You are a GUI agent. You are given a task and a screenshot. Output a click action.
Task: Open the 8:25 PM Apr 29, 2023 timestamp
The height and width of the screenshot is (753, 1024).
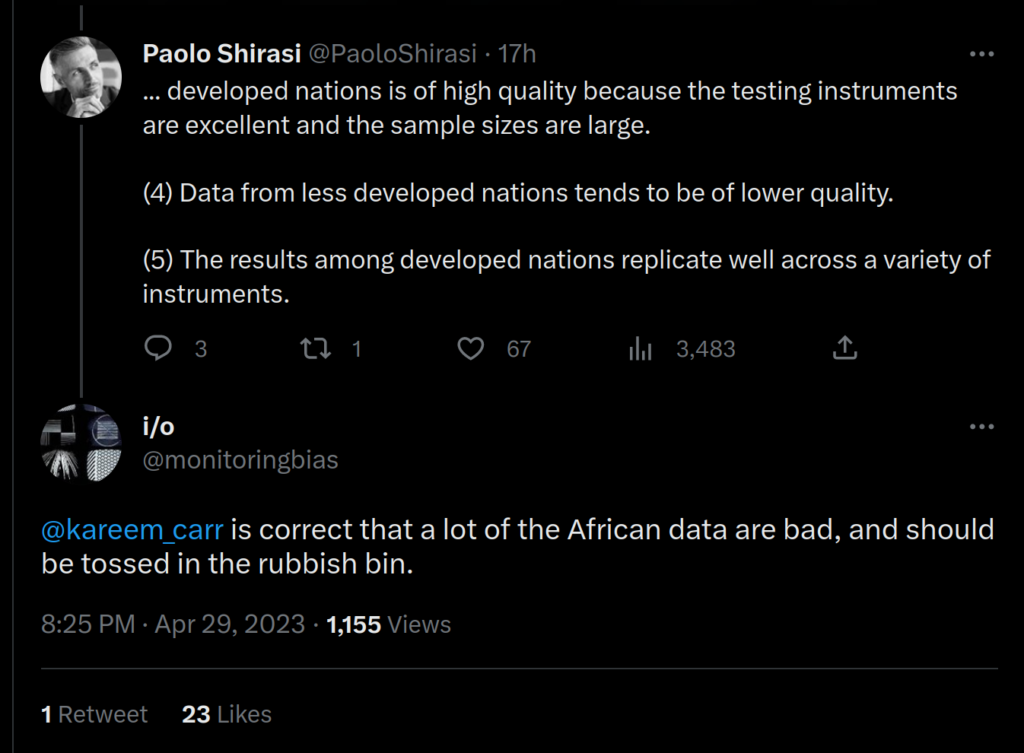(173, 625)
